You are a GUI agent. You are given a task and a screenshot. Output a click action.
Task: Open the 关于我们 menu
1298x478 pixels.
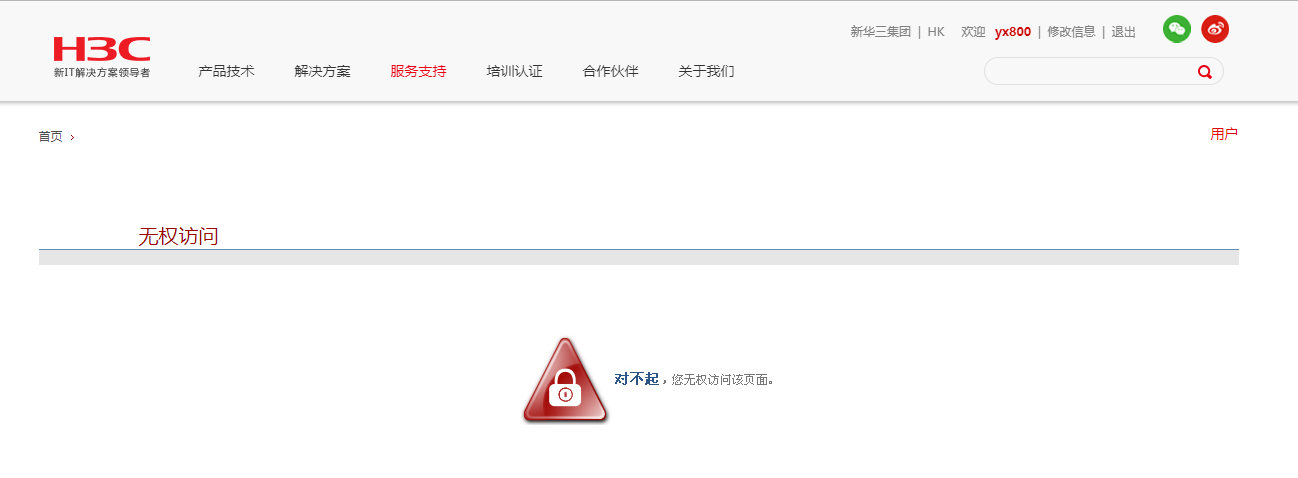706,71
